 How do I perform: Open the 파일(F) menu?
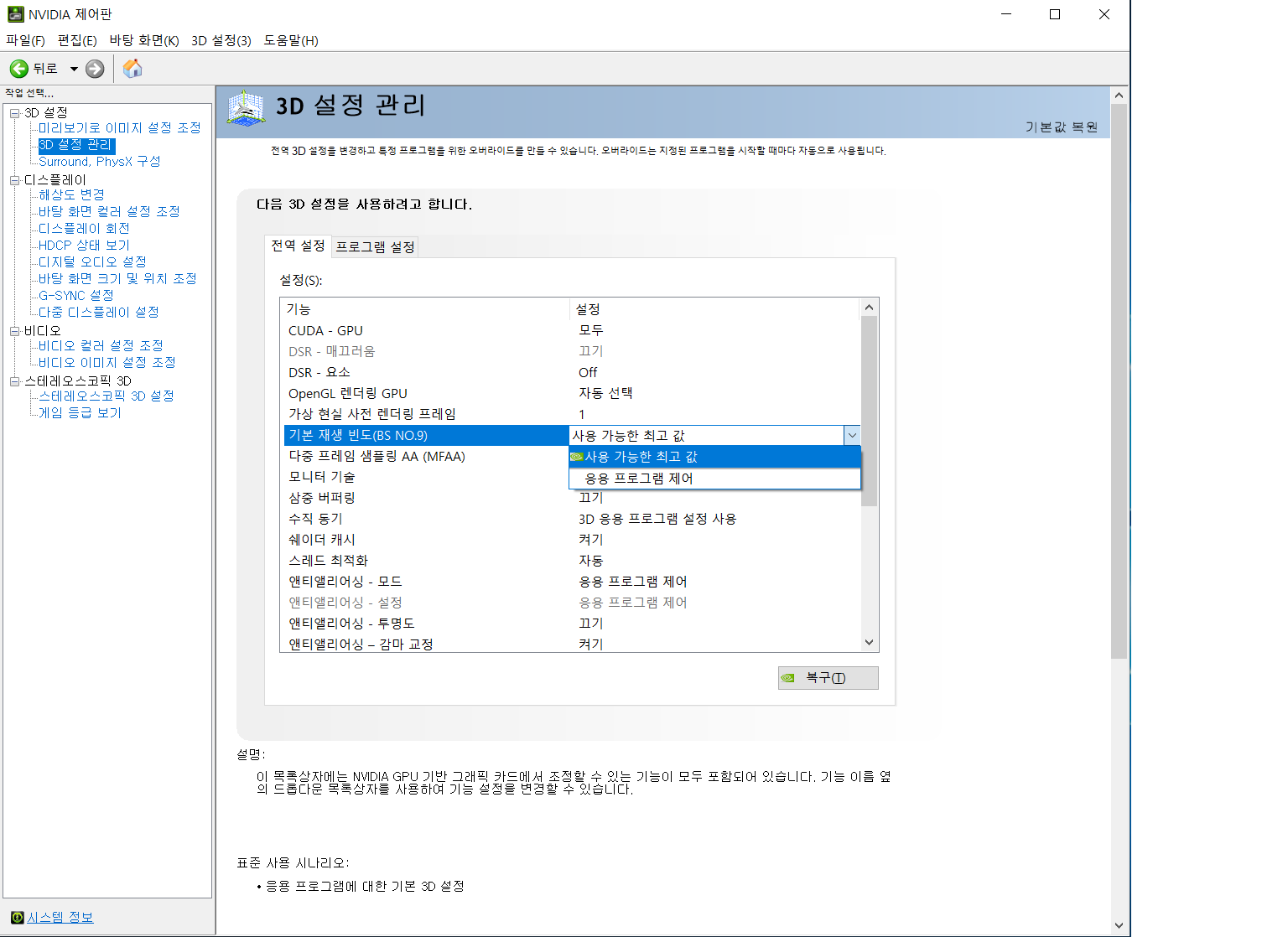(25, 40)
